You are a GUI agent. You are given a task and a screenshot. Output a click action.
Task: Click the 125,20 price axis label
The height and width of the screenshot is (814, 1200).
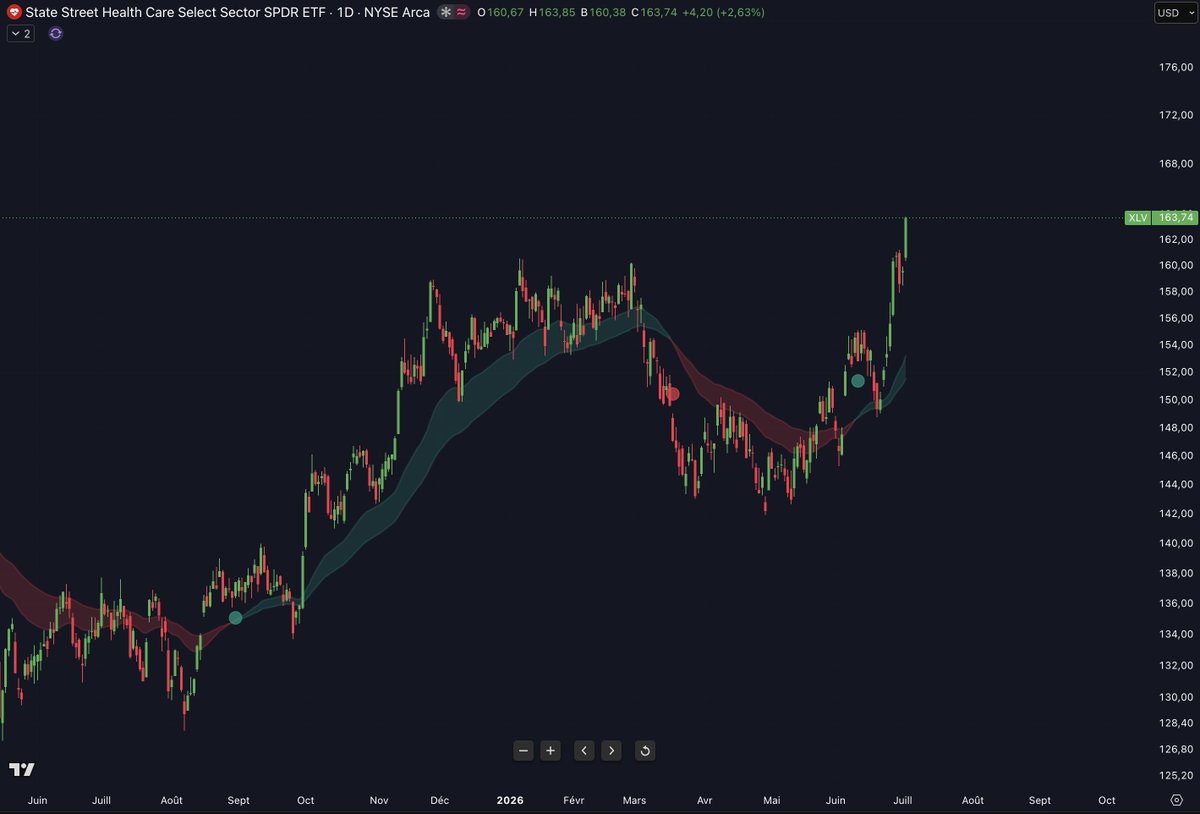click(1175, 775)
